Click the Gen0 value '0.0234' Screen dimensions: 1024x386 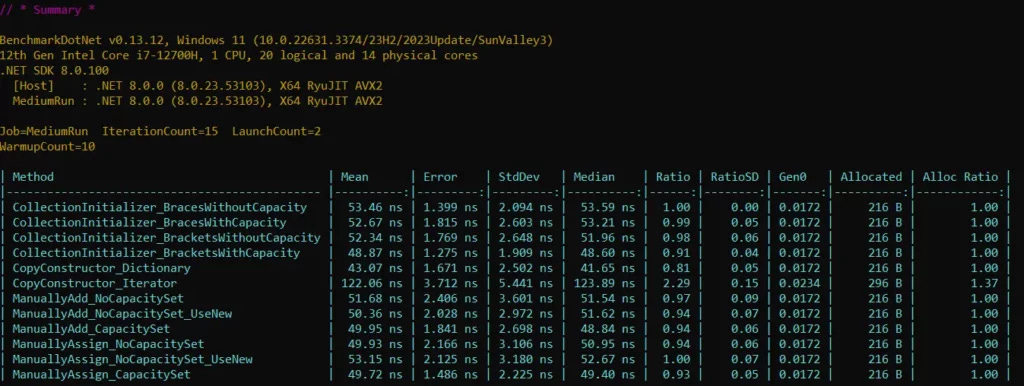[x=799, y=283]
